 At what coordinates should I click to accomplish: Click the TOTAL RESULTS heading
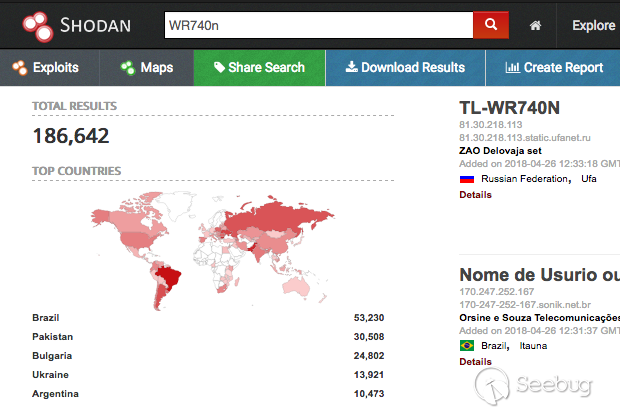74,106
